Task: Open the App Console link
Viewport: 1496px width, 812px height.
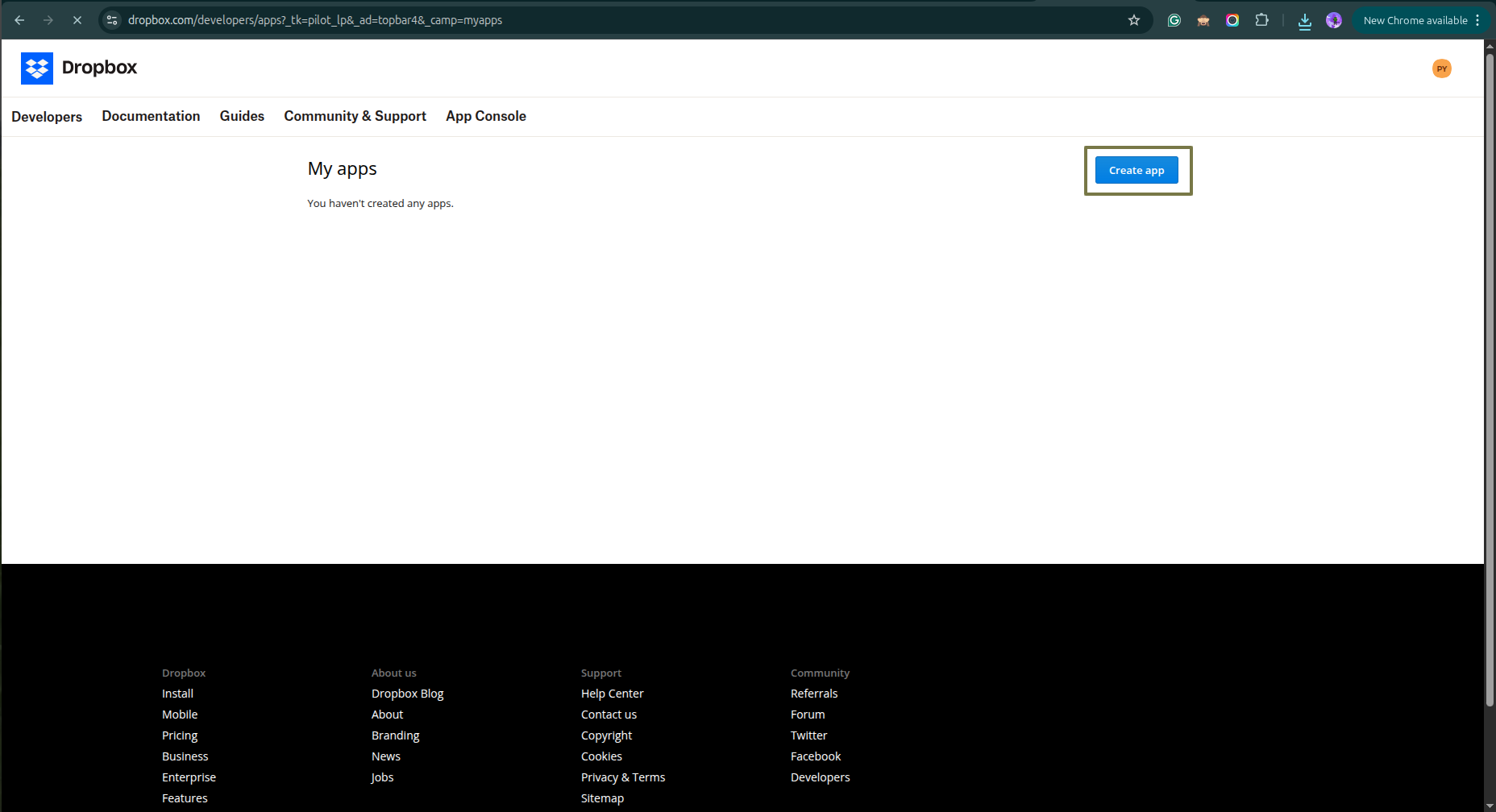Action: coord(486,116)
